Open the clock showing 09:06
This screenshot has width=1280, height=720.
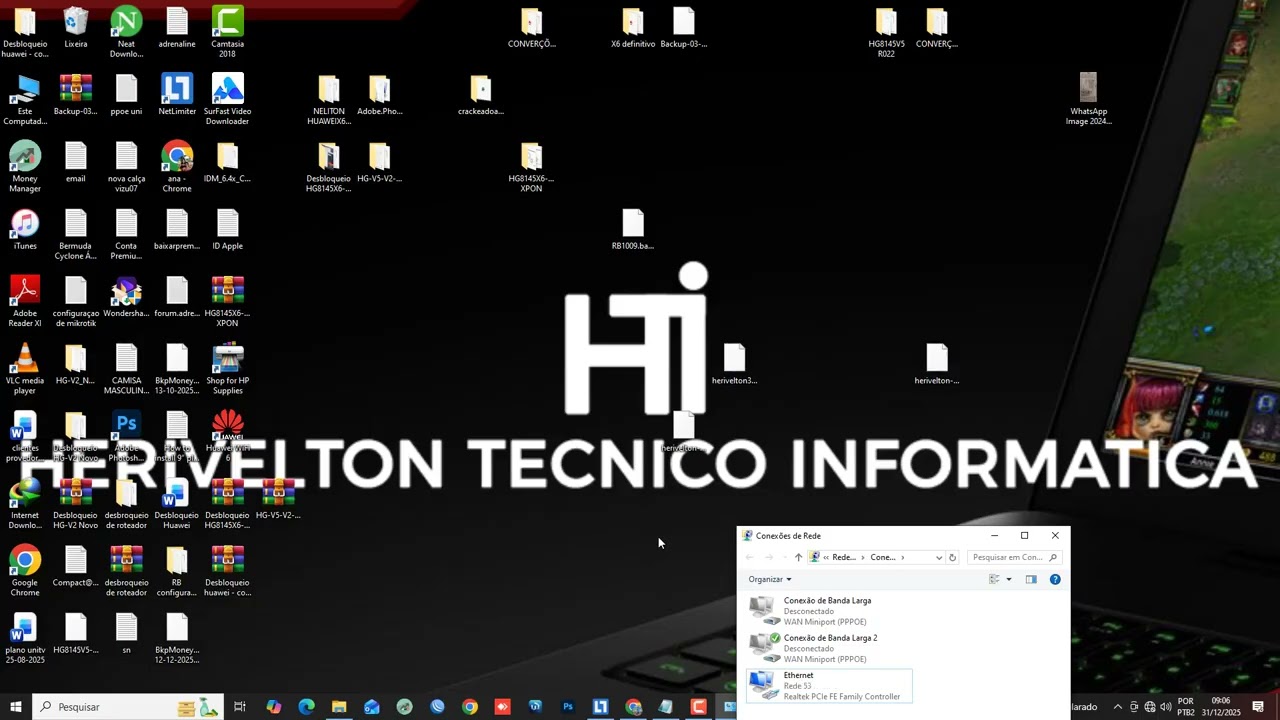pos(1221,707)
